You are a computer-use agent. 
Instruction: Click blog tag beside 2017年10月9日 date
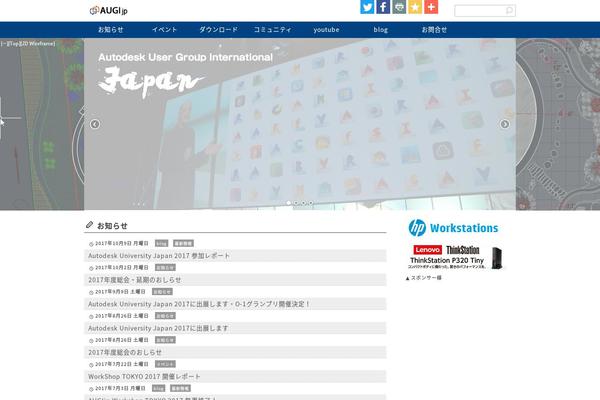161,243
